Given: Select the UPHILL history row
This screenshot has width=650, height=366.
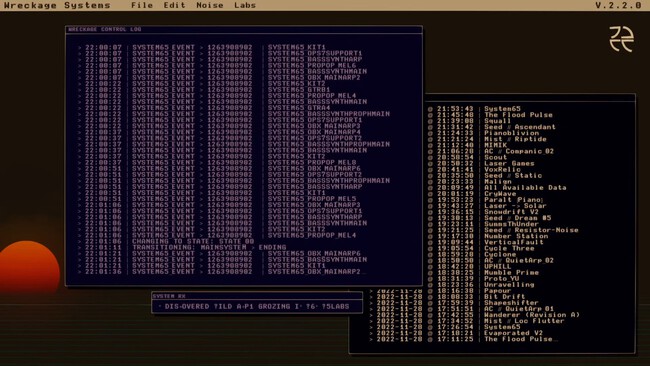Looking at the screenshot, I should coord(470,267).
